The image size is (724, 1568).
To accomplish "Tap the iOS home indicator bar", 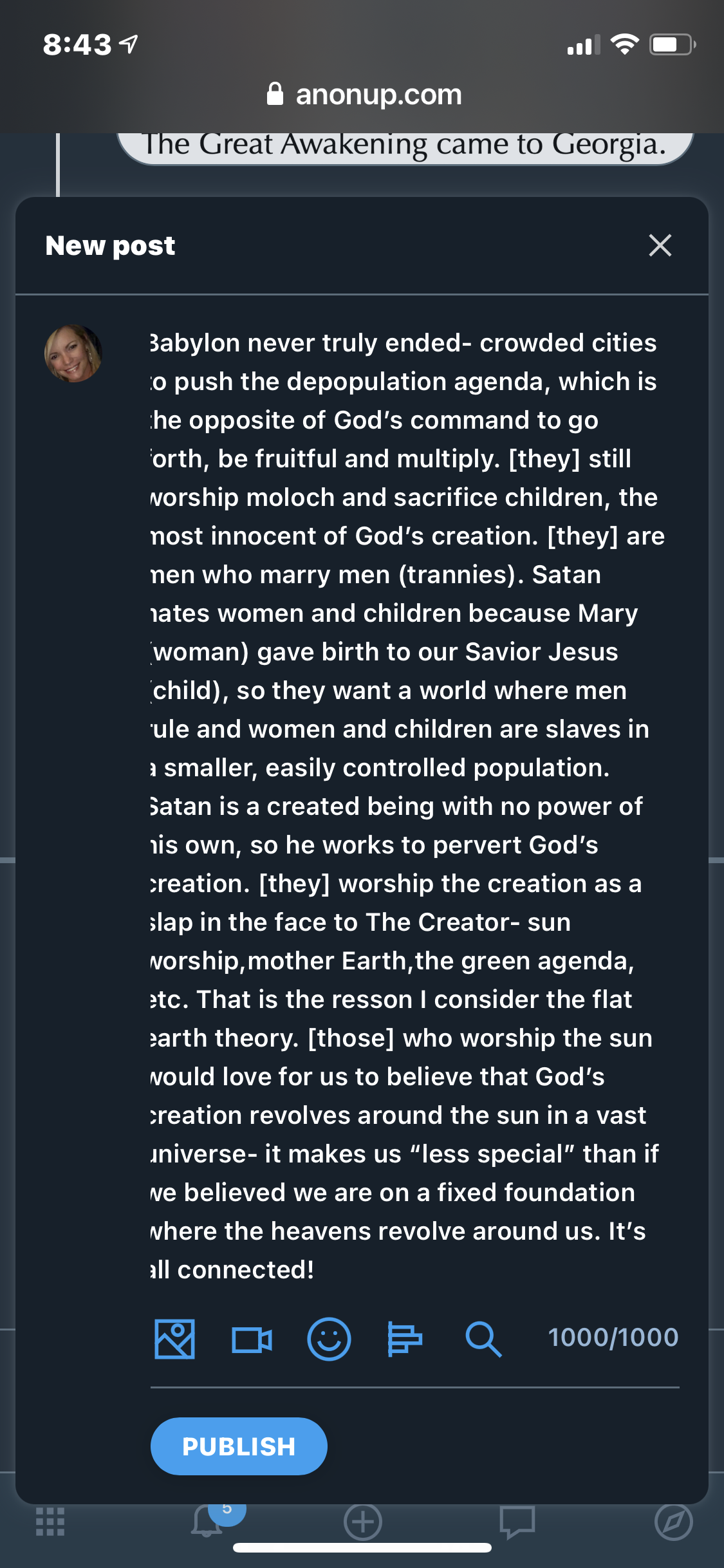I will tap(362, 1548).
